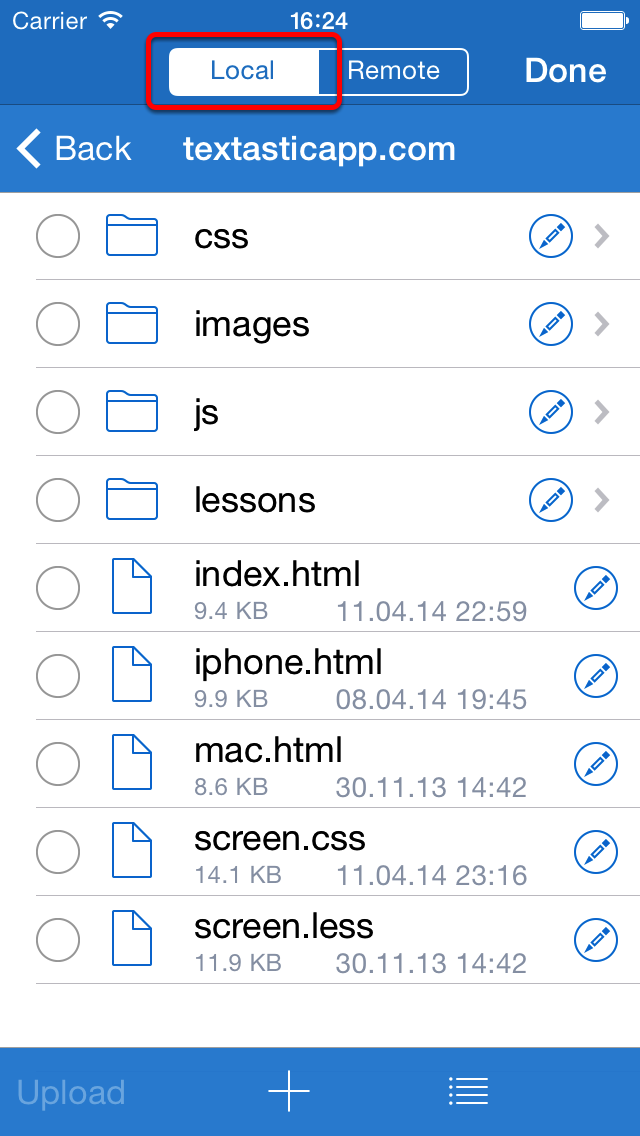Viewport: 640px width, 1136px height.
Task: Open the mac.html file row
Action: (x=320, y=764)
